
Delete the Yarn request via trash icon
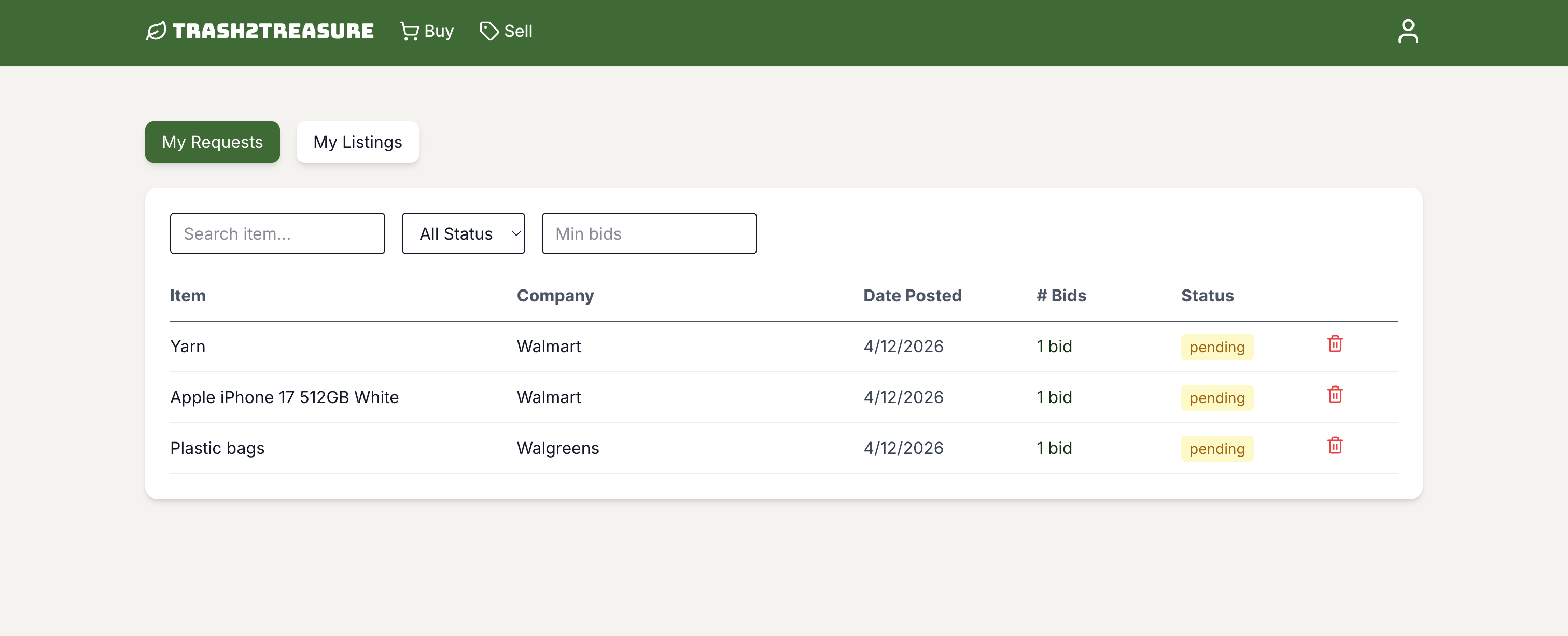[x=1334, y=344]
